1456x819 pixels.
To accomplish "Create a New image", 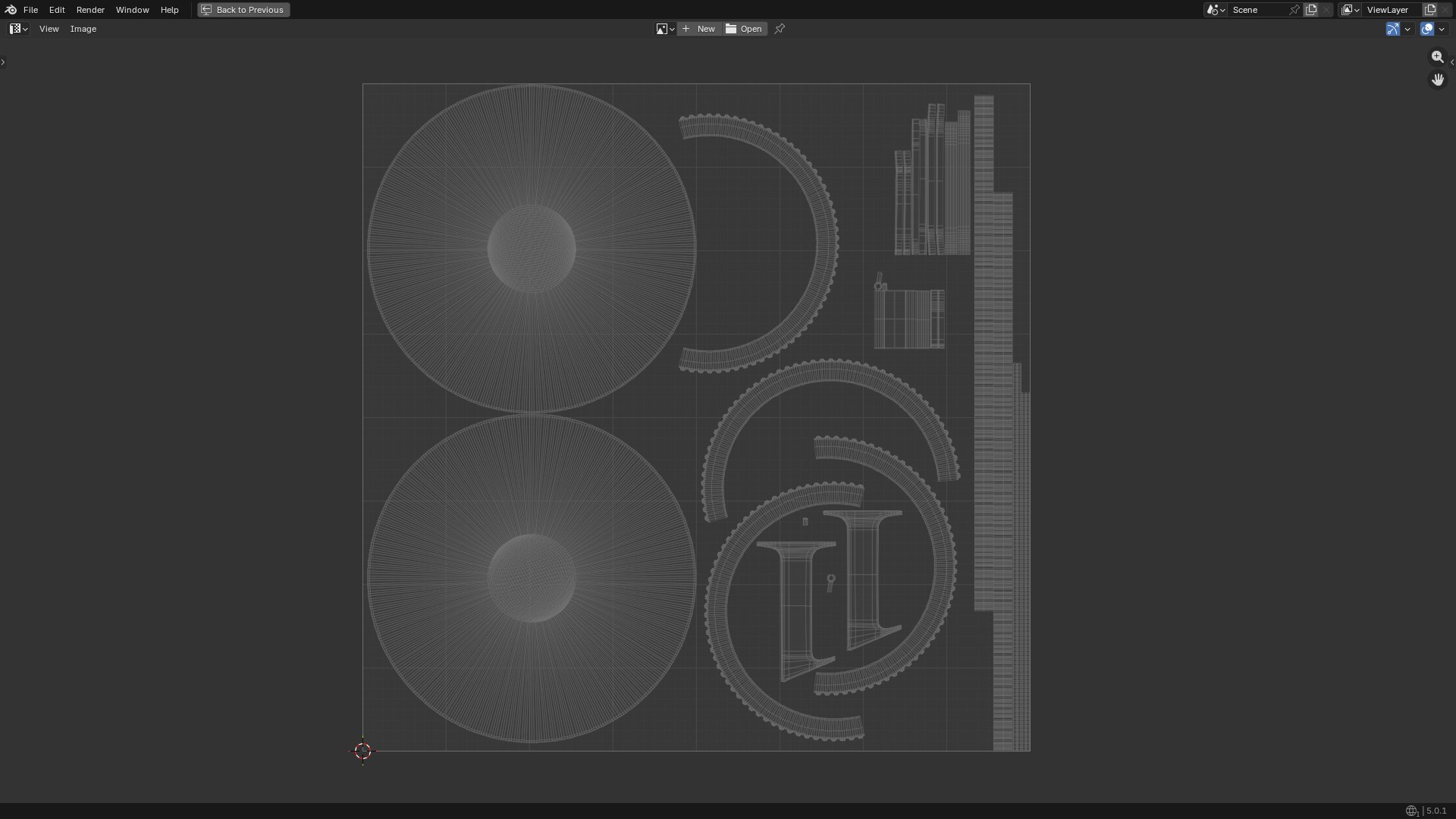I will [x=699, y=29].
